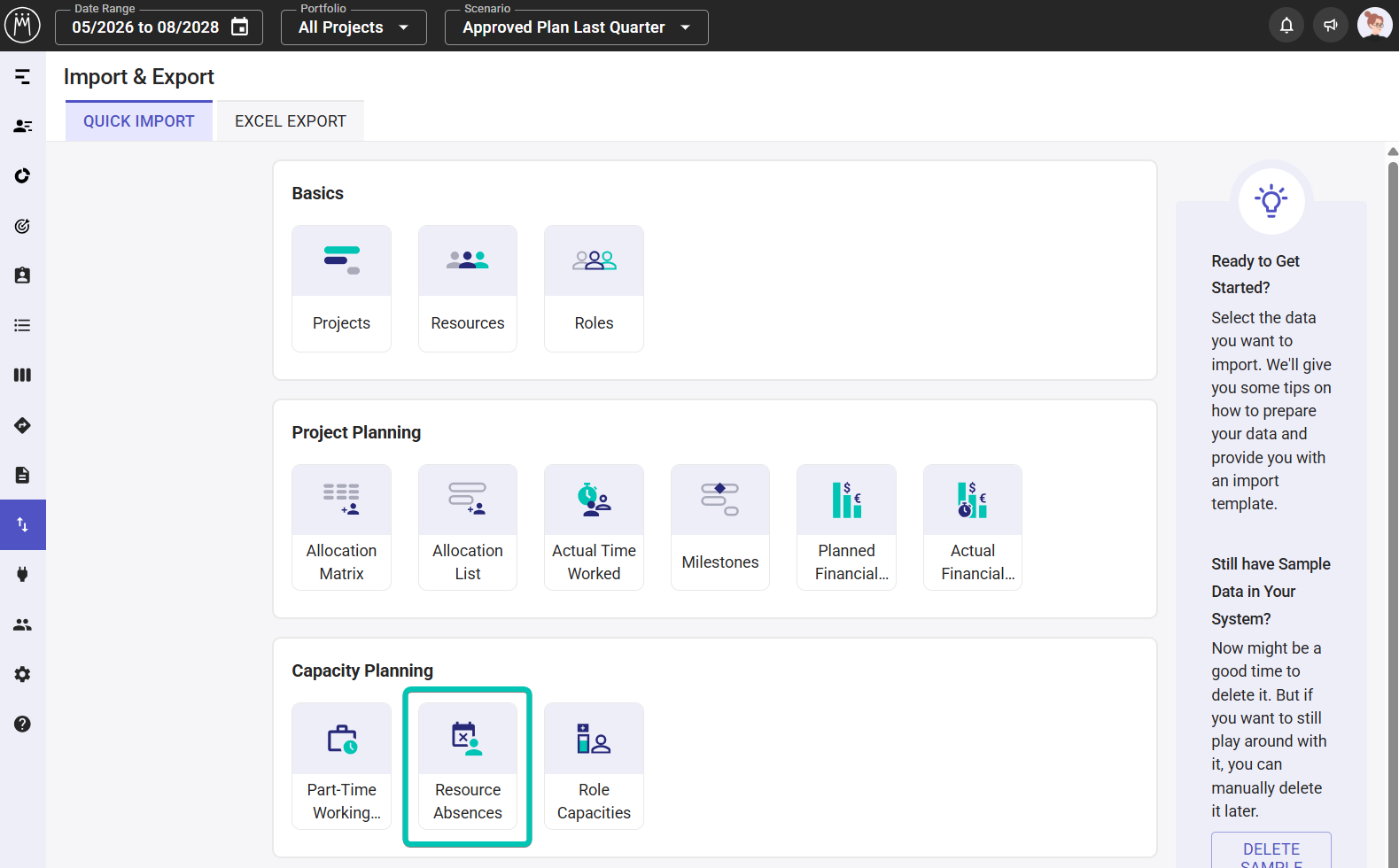Select the Part-Time Working import tile
The image size is (1399, 868).
(341, 766)
